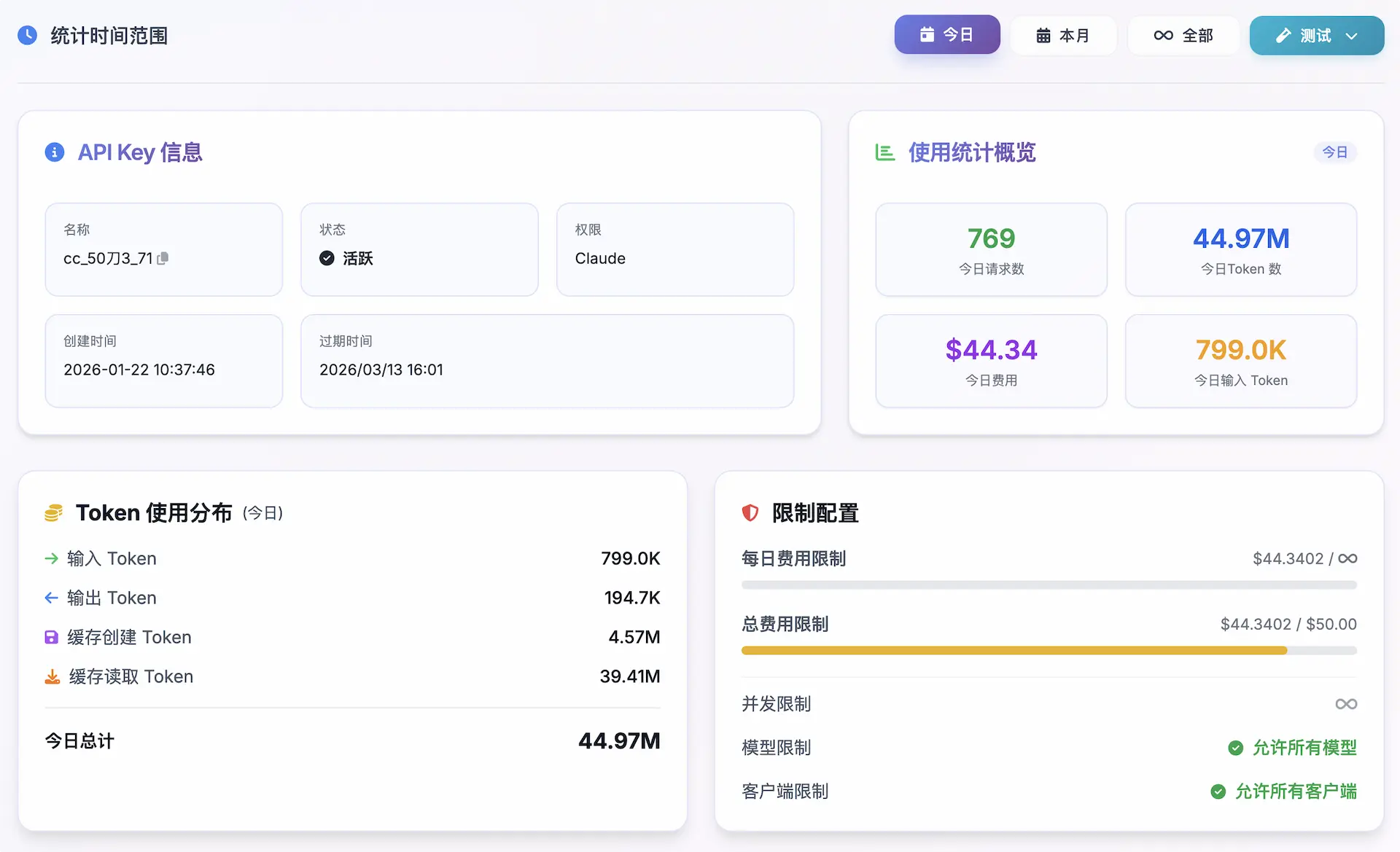Click the info icon next to API Key 信息
This screenshot has height=852, width=1400.
pos(55,152)
